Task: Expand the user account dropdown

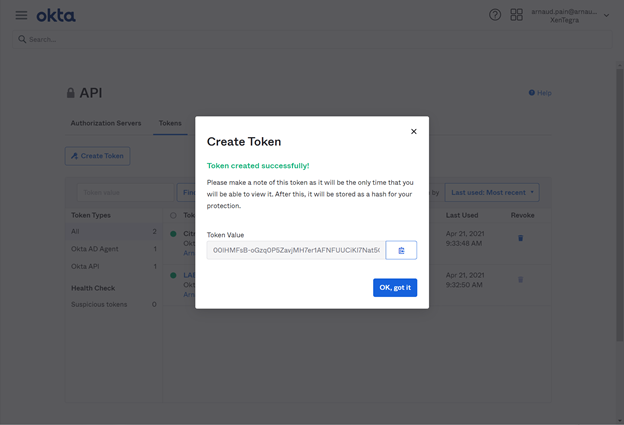Action: [x=606, y=15]
